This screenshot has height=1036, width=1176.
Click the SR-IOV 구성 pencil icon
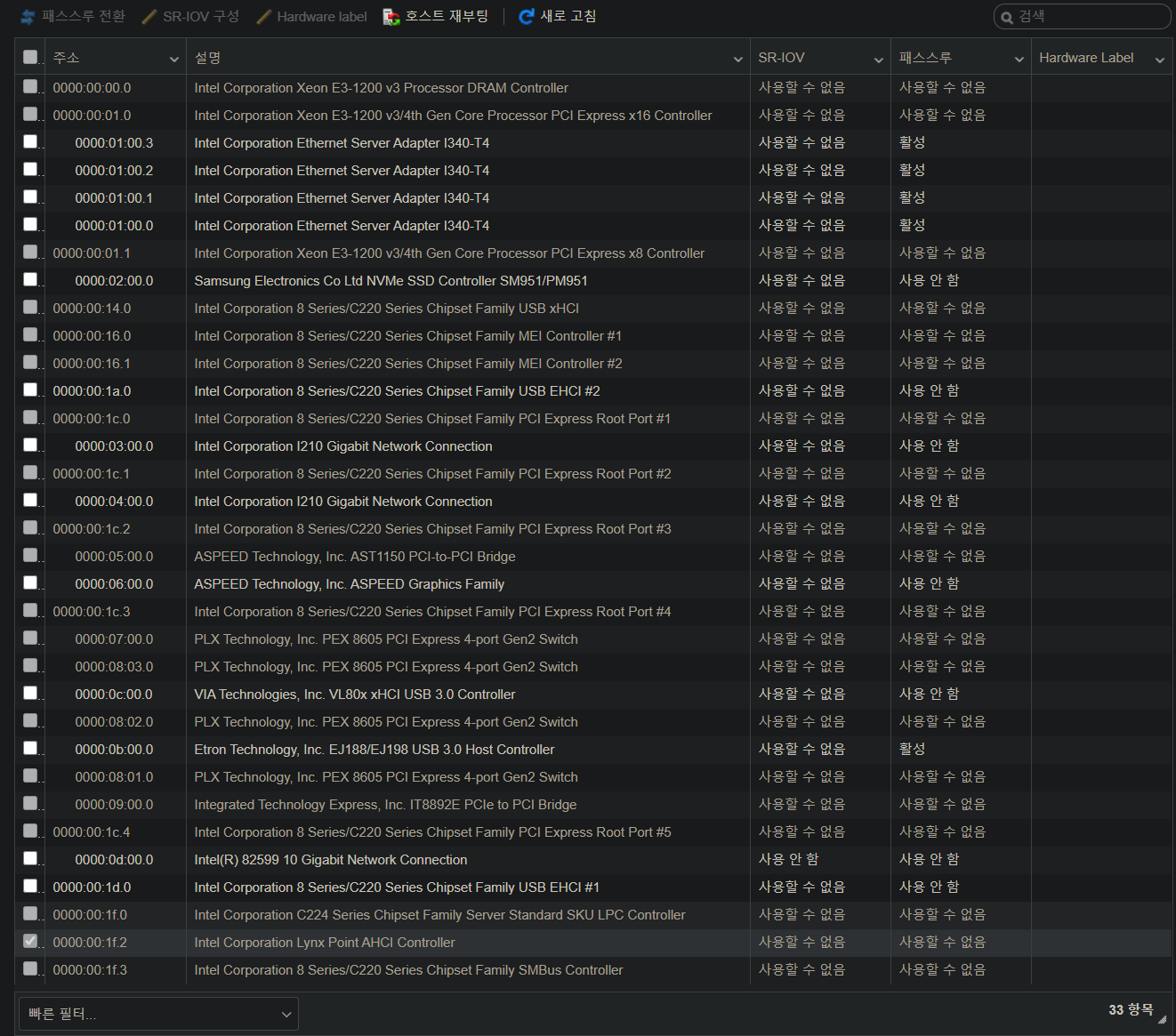pos(149,17)
